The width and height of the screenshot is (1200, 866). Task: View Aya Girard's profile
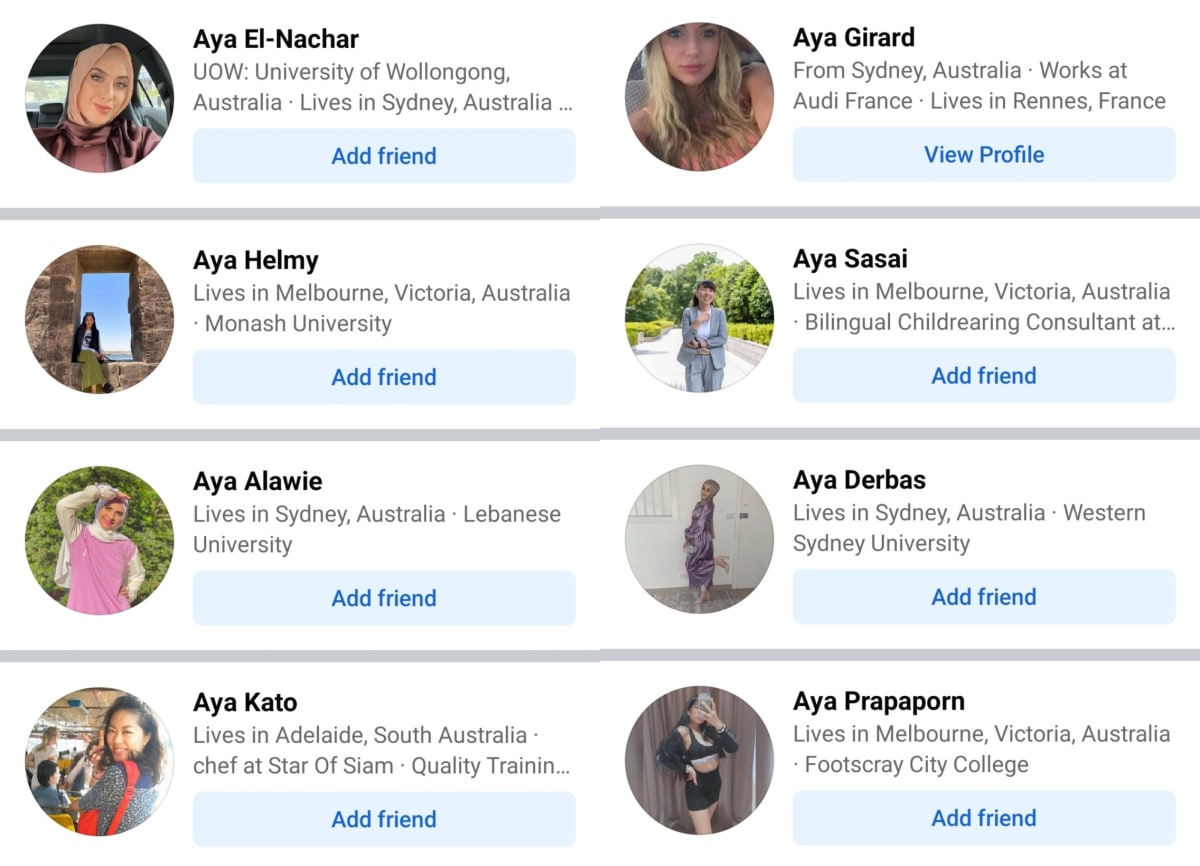tap(984, 155)
